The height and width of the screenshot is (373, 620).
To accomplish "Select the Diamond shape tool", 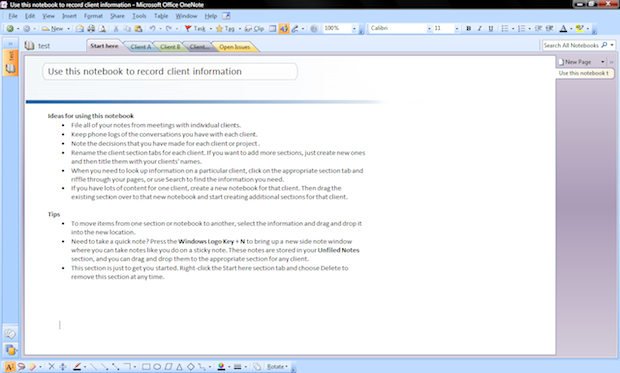I will click(x=191, y=367).
